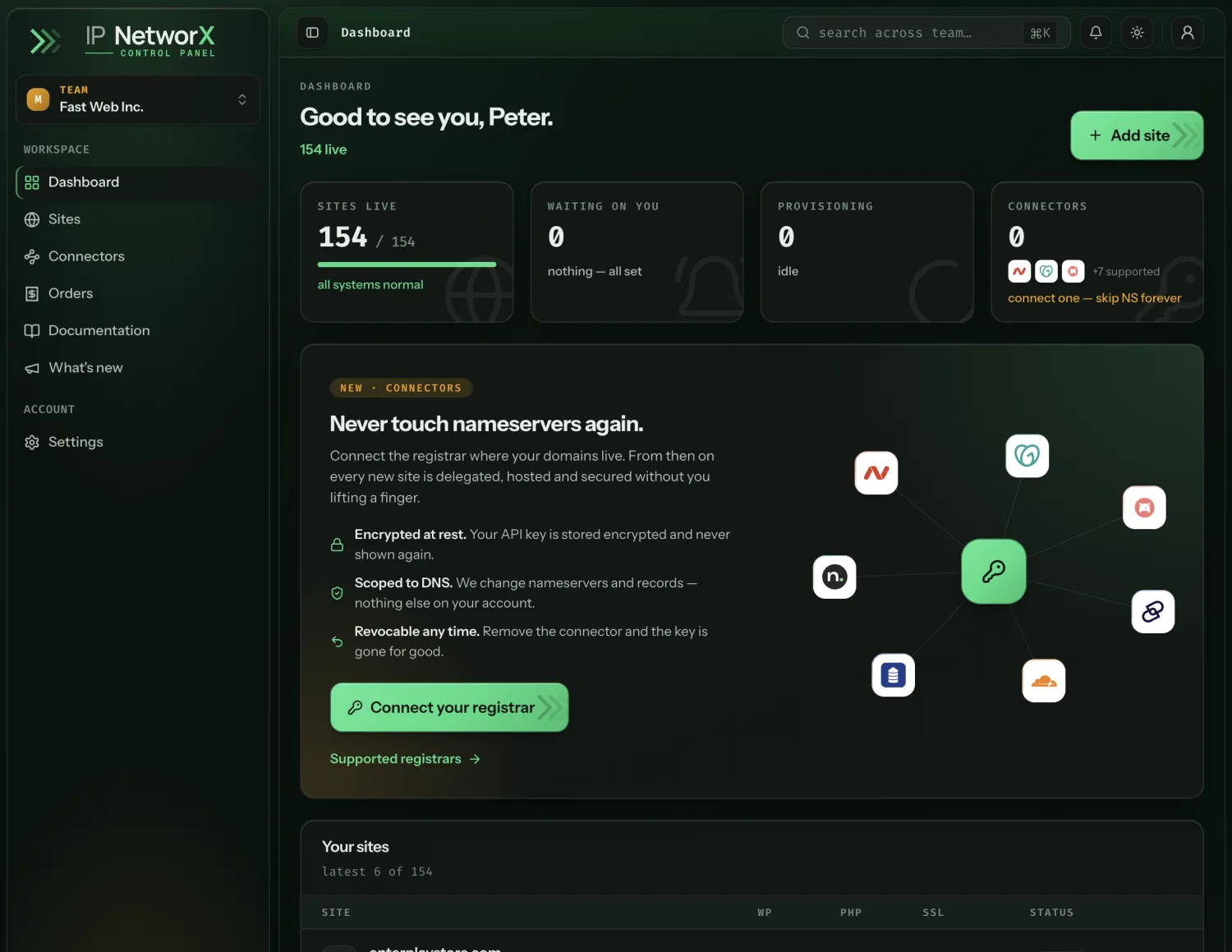This screenshot has height=952, width=1232.
Task: Click the GoDaddy tile in the diagram
Action: (1027, 456)
